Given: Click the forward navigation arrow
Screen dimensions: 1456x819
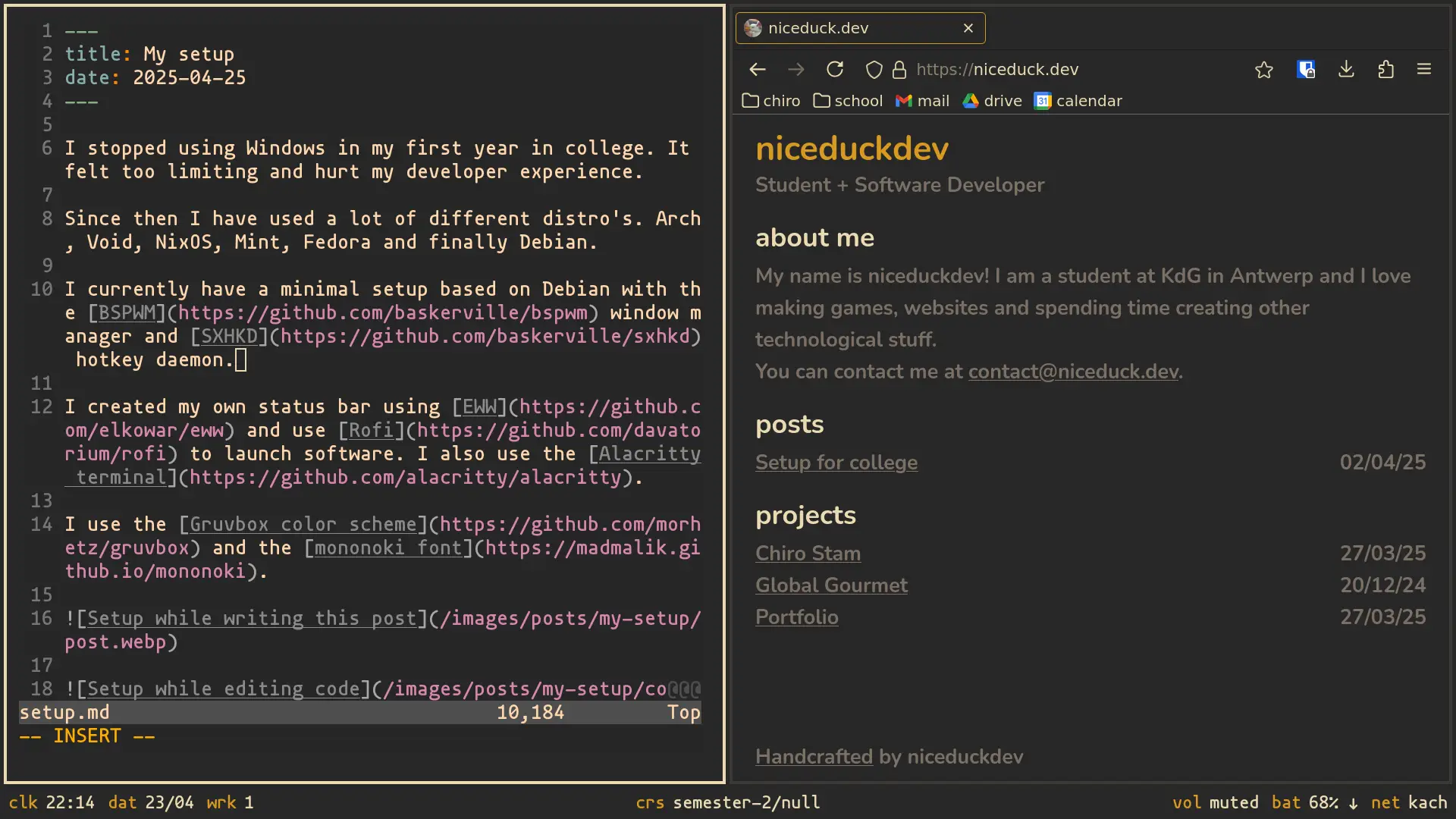Looking at the screenshot, I should tap(795, 69).
